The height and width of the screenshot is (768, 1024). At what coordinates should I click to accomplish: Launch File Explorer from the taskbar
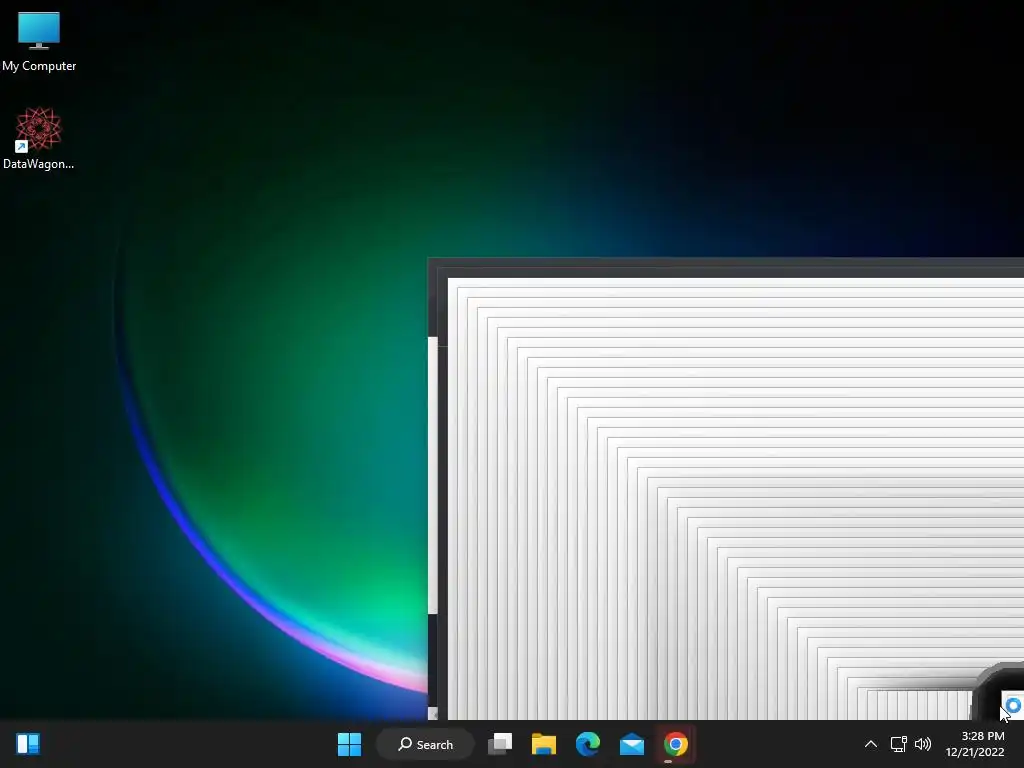[543, 744]
